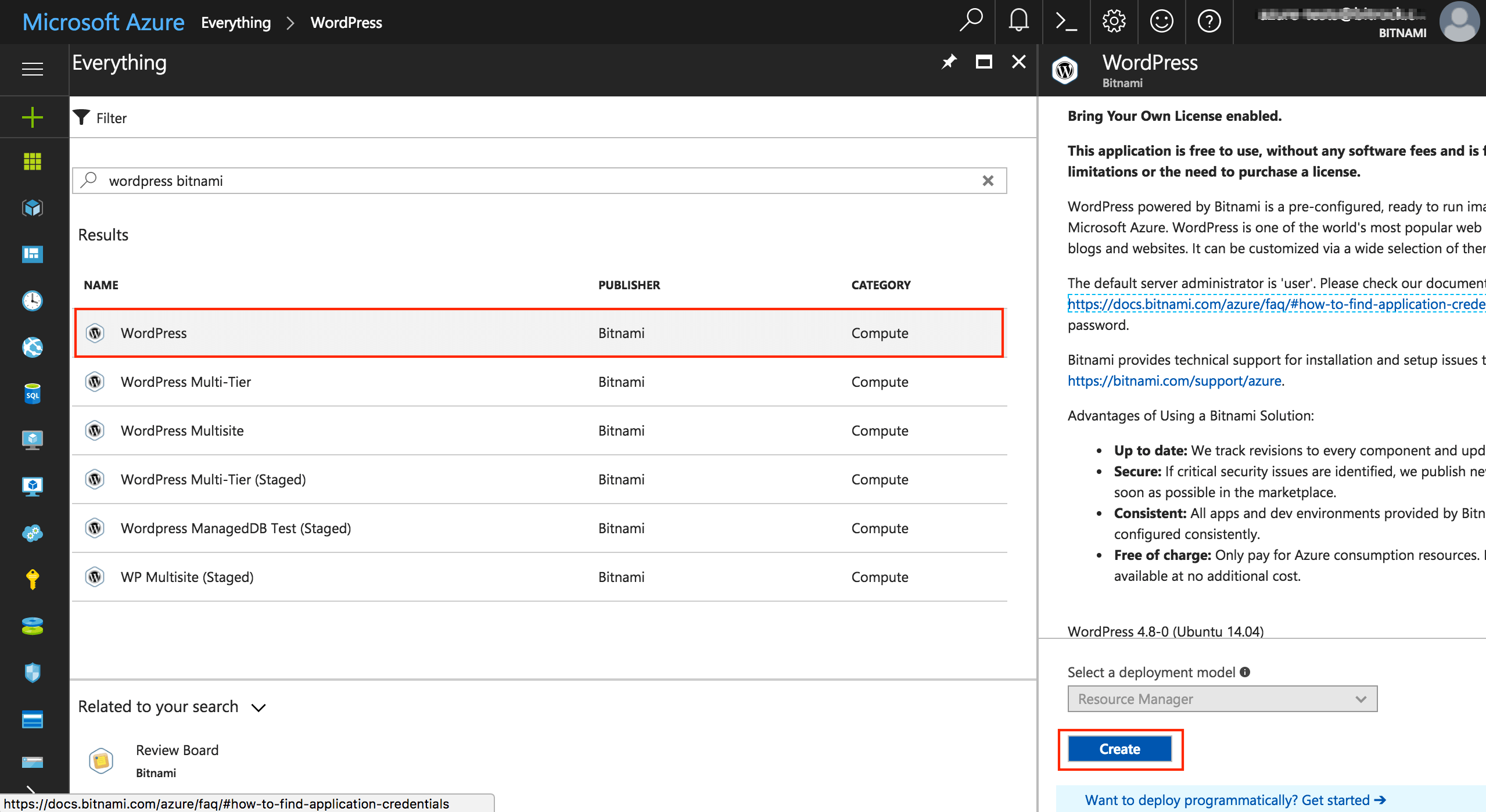Open the notifications bell

click(x=1019, y=21)
